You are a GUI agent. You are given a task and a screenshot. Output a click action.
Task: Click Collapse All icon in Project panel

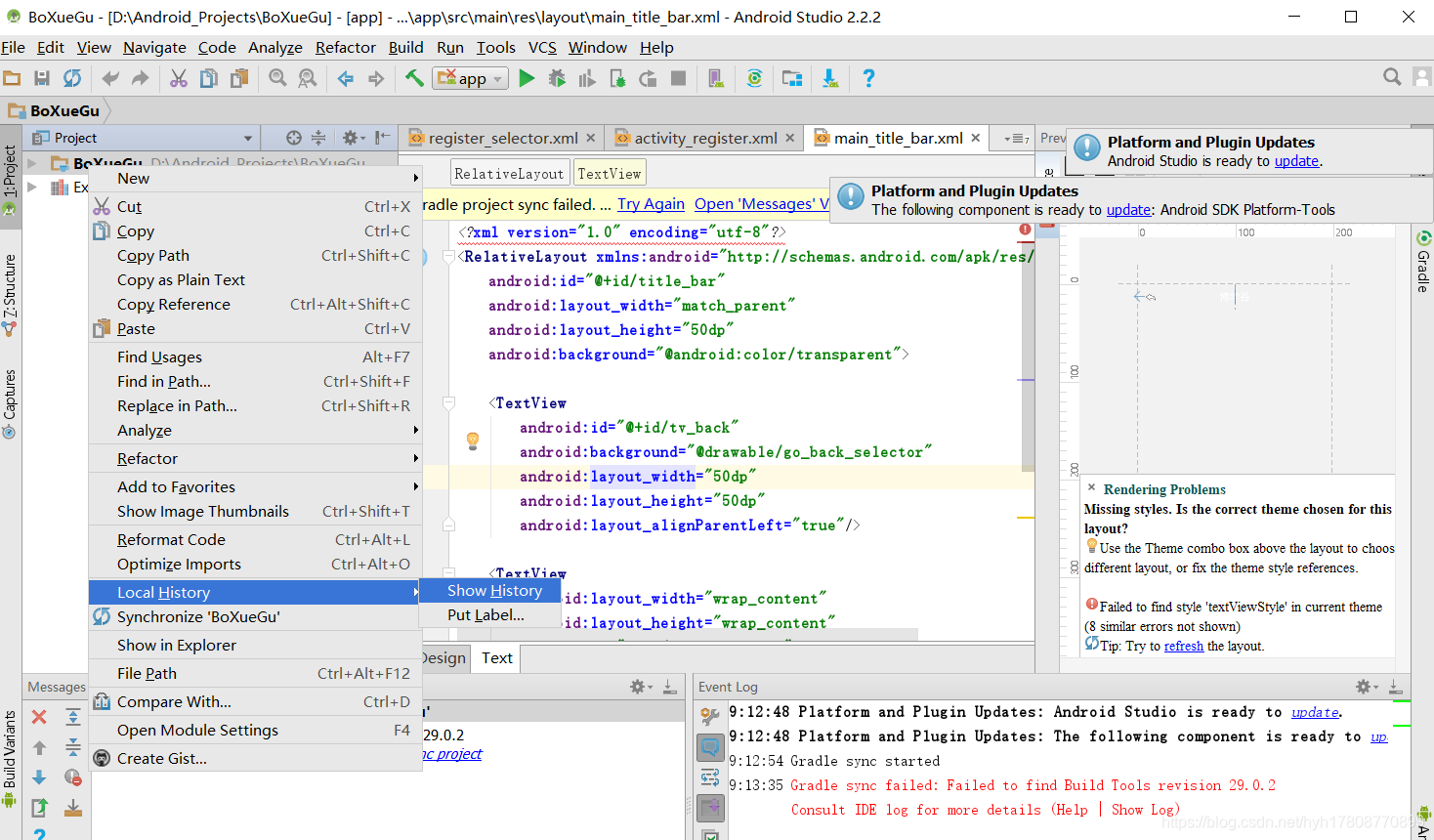[x=318, y=138]
